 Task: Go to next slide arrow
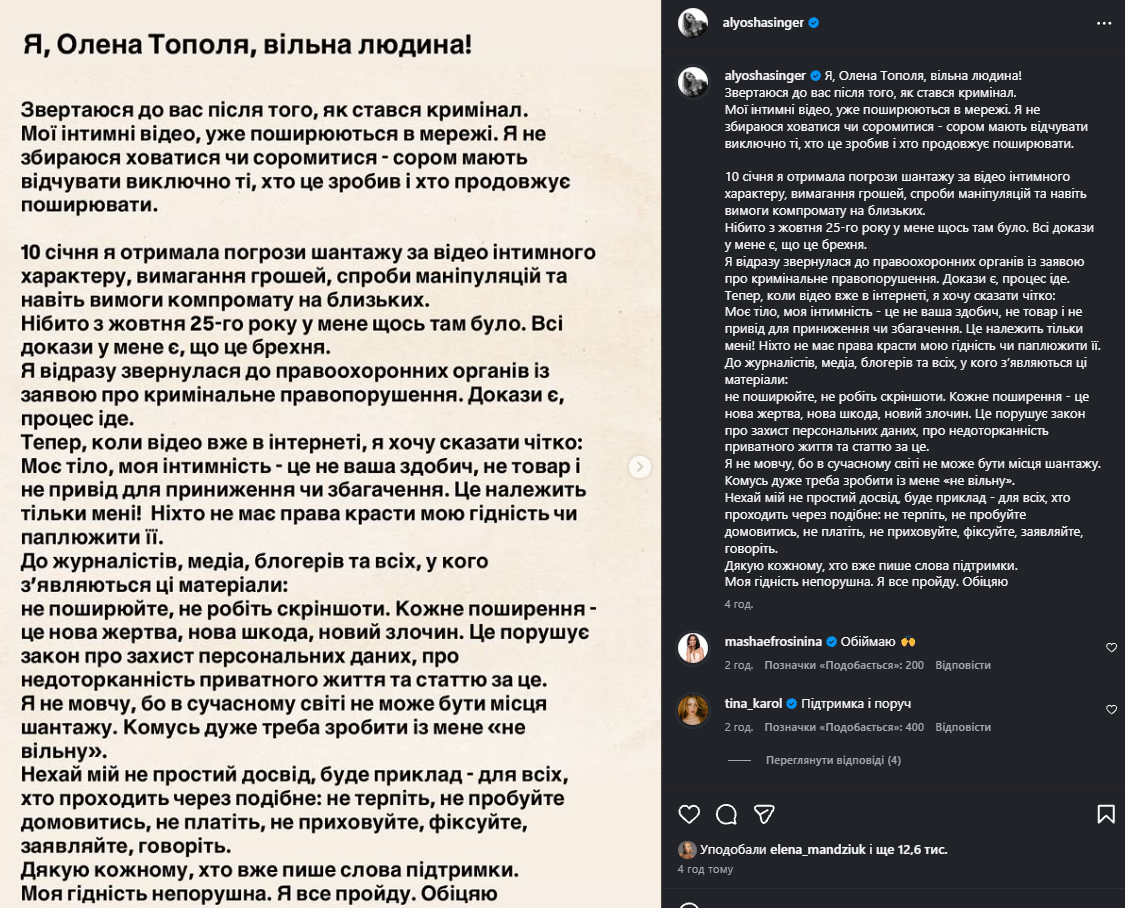pyautogui.click(x=640, y=467)
